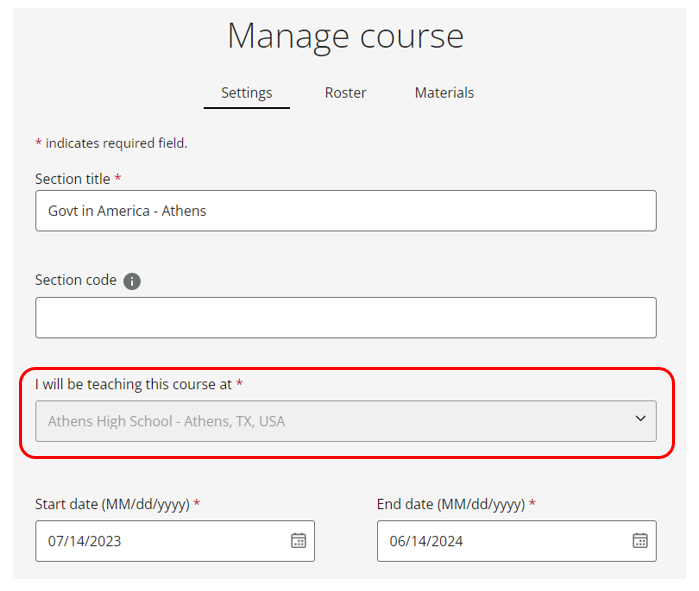Click the Section code info icon
699x591 pixels.
pyautogui.click(x=132, y=281)
